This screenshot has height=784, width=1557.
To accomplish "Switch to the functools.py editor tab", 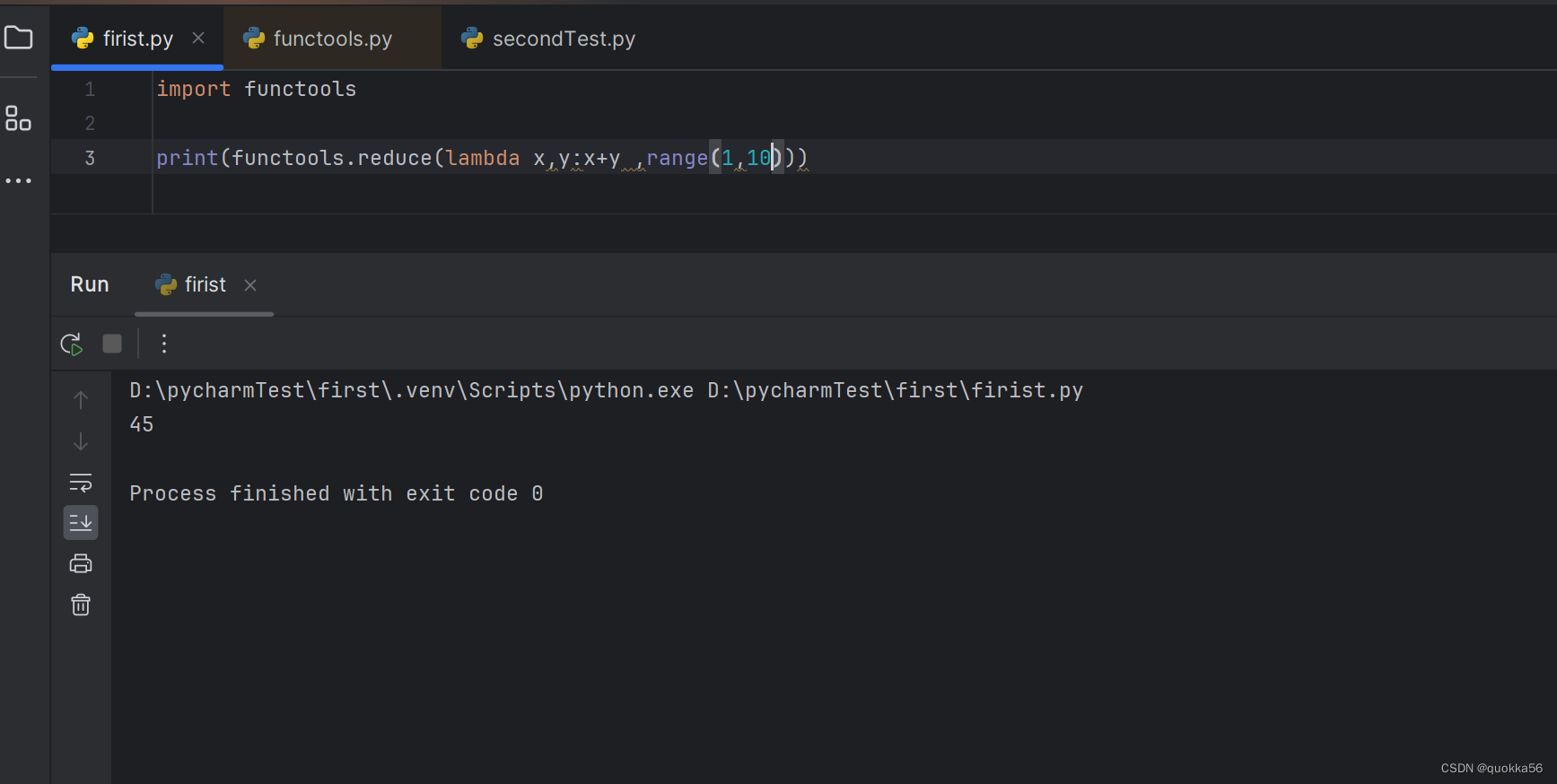I will pos(332,39).
